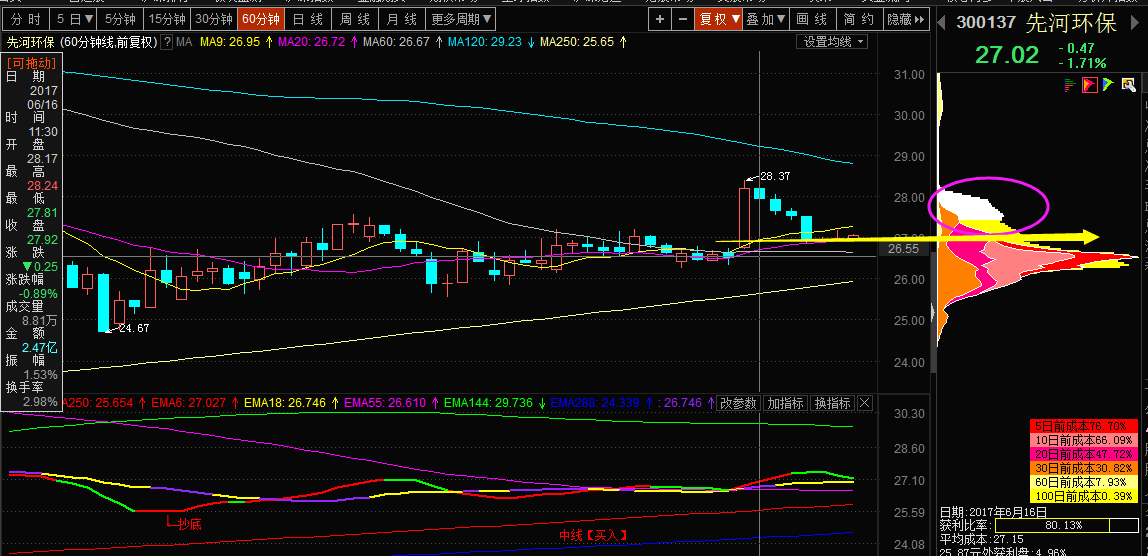This screenshot has width=1148, height=556.
Task: Open the 复权 adjustment dropdown
Action: tap(718, 19)
